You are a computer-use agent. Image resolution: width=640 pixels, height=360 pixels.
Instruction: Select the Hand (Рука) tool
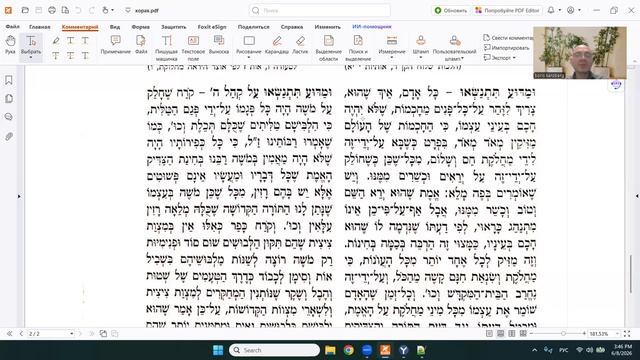pyautogui.click(x=10, y=44)
